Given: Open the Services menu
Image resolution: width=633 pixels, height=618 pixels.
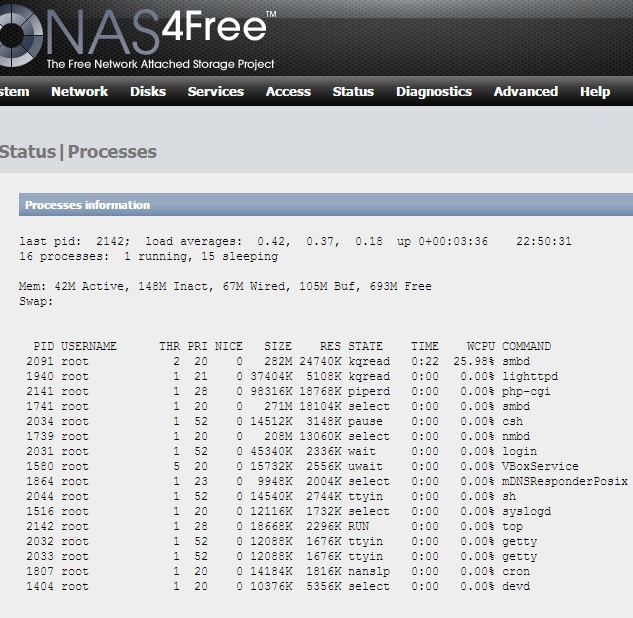Looking at the screenshot, I should (x=216, y=92).
